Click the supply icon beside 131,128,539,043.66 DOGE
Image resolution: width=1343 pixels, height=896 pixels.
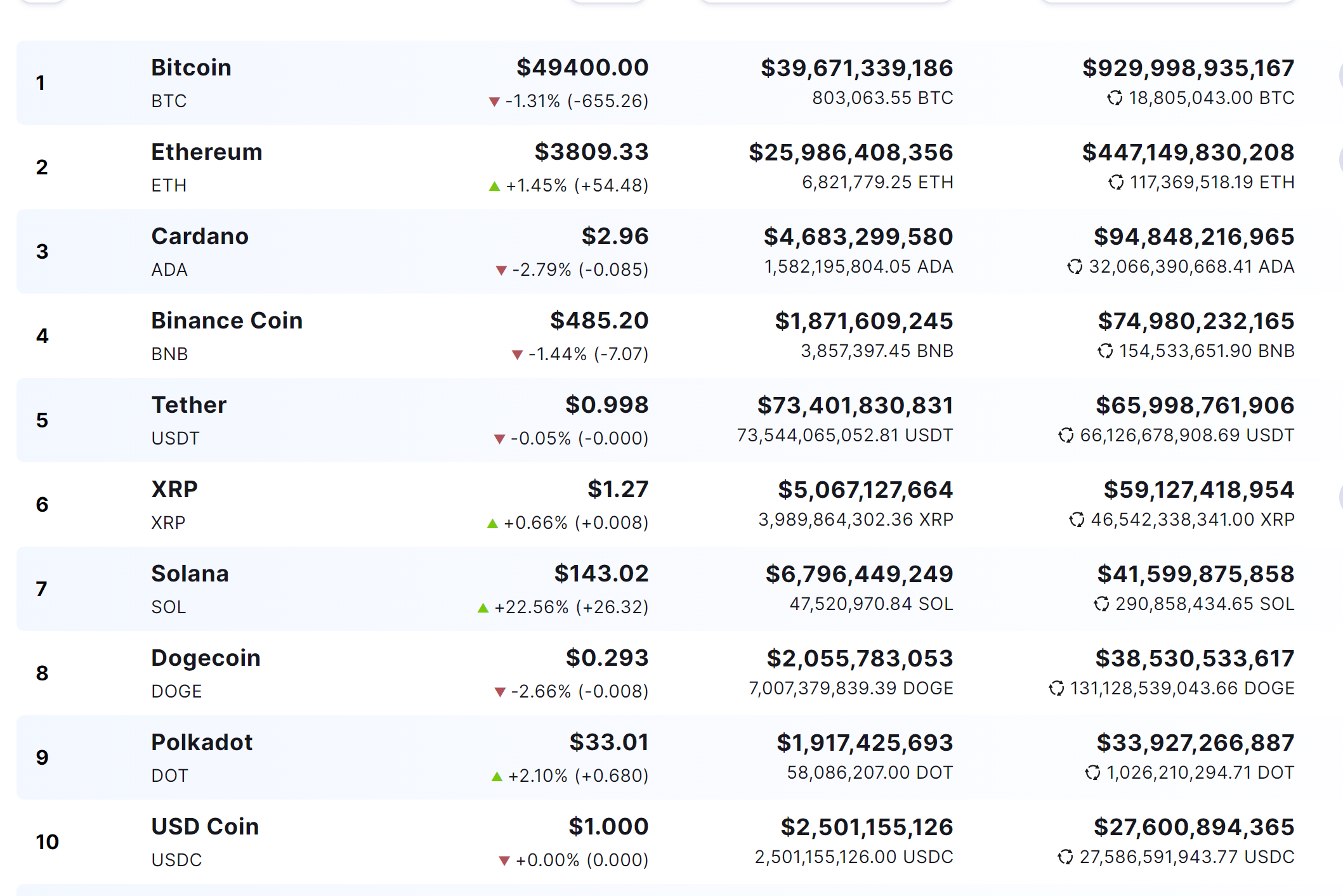coord(1056,689)
